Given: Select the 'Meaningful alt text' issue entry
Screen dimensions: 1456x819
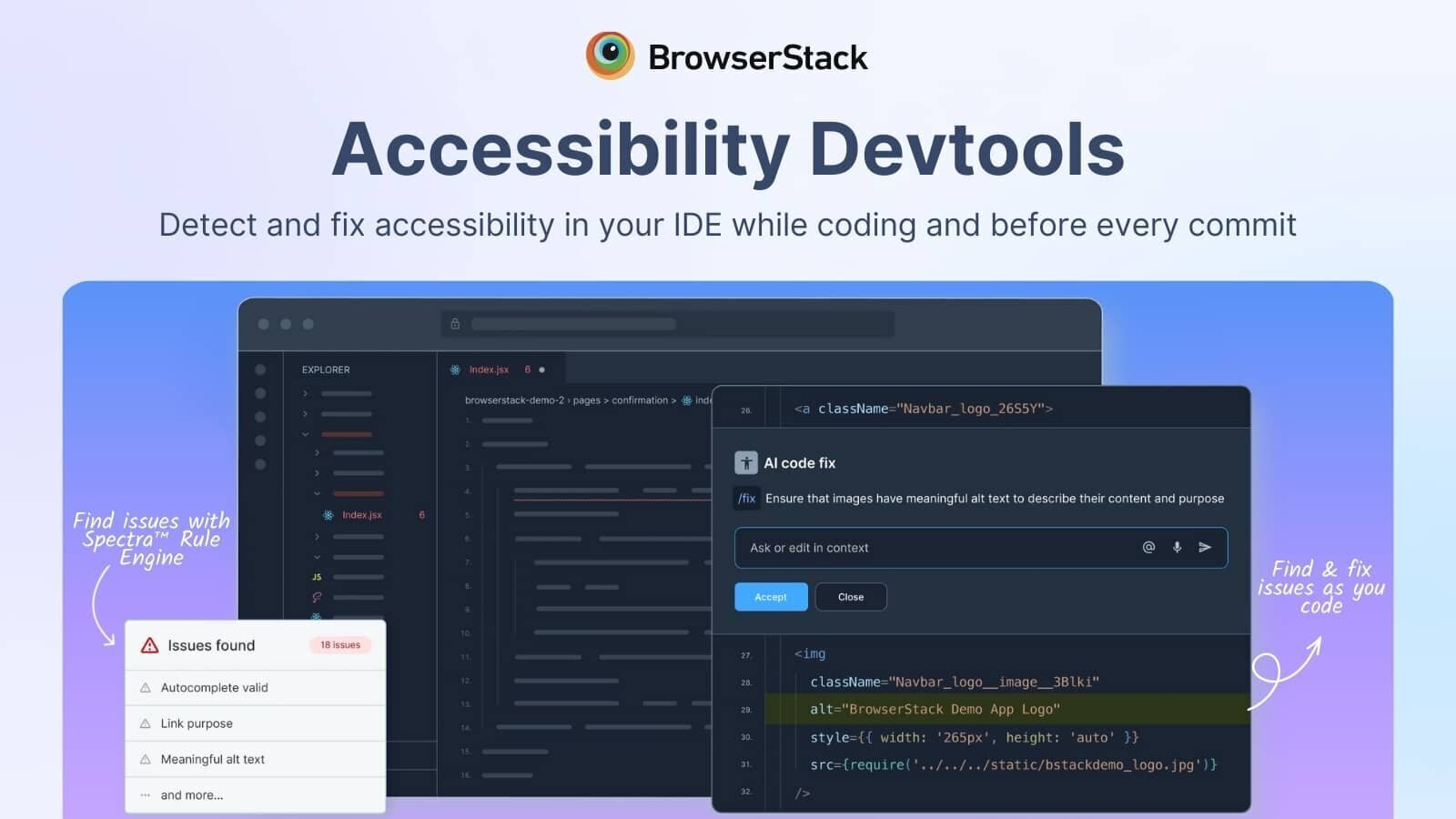Looking at the screenshot, I should tap(212, 759).
